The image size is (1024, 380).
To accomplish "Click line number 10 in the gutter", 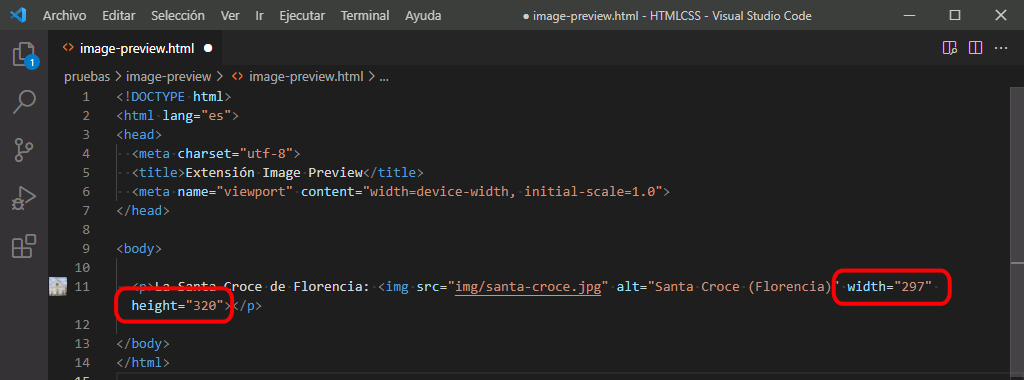I will click(x=83, y=268).
